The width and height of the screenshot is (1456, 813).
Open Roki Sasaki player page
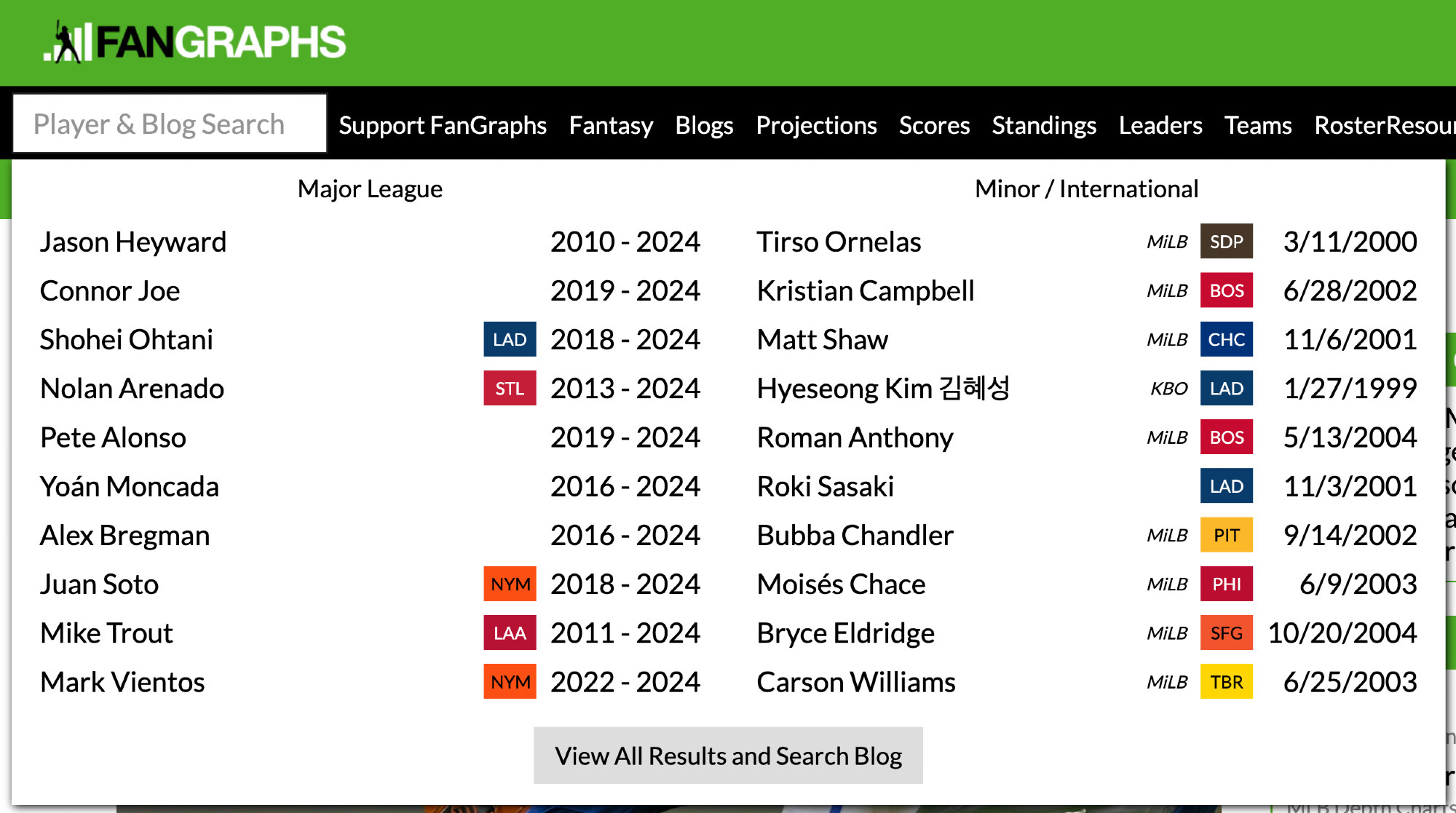pyautogui.click(x=826, y=486)
